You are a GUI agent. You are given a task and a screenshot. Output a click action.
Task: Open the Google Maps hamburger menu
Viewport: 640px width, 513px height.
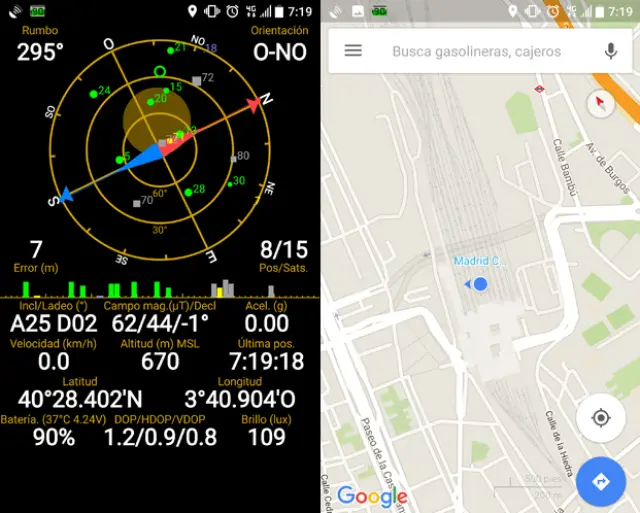pyautogui.click(x=353, y=51)
